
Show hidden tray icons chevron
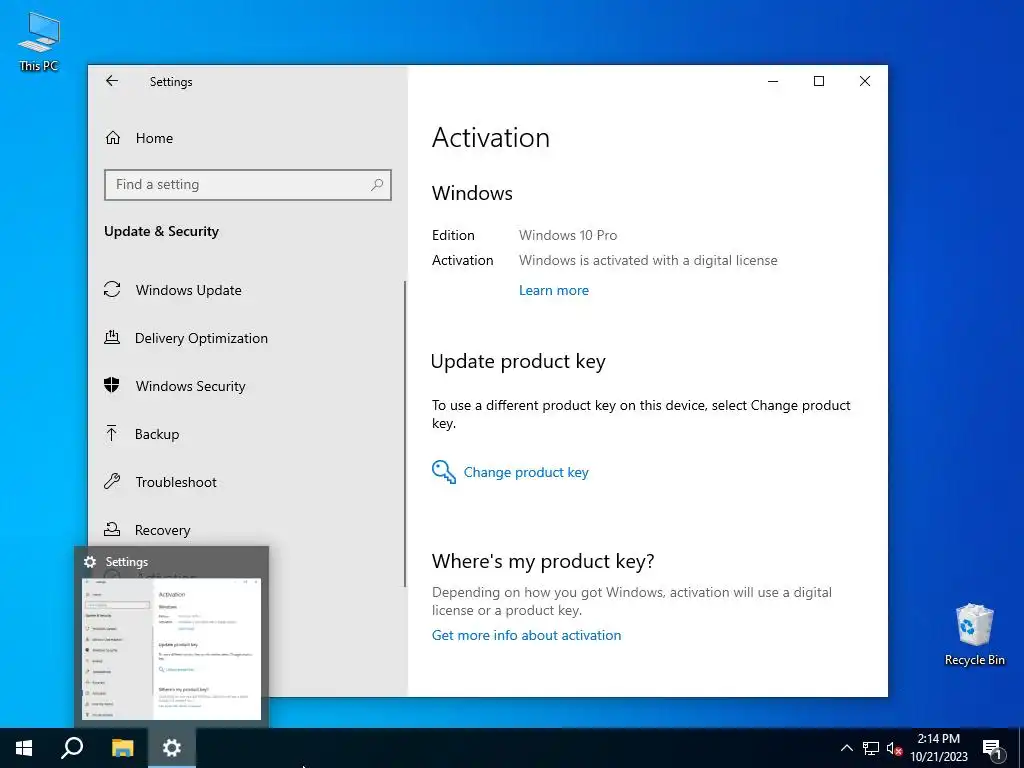(x=846, y=748)
